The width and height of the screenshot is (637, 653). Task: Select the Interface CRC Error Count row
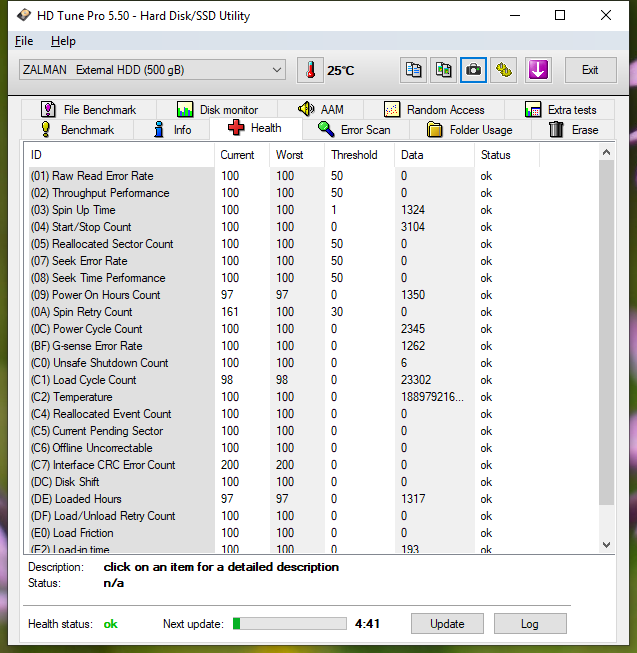[283, 465]
